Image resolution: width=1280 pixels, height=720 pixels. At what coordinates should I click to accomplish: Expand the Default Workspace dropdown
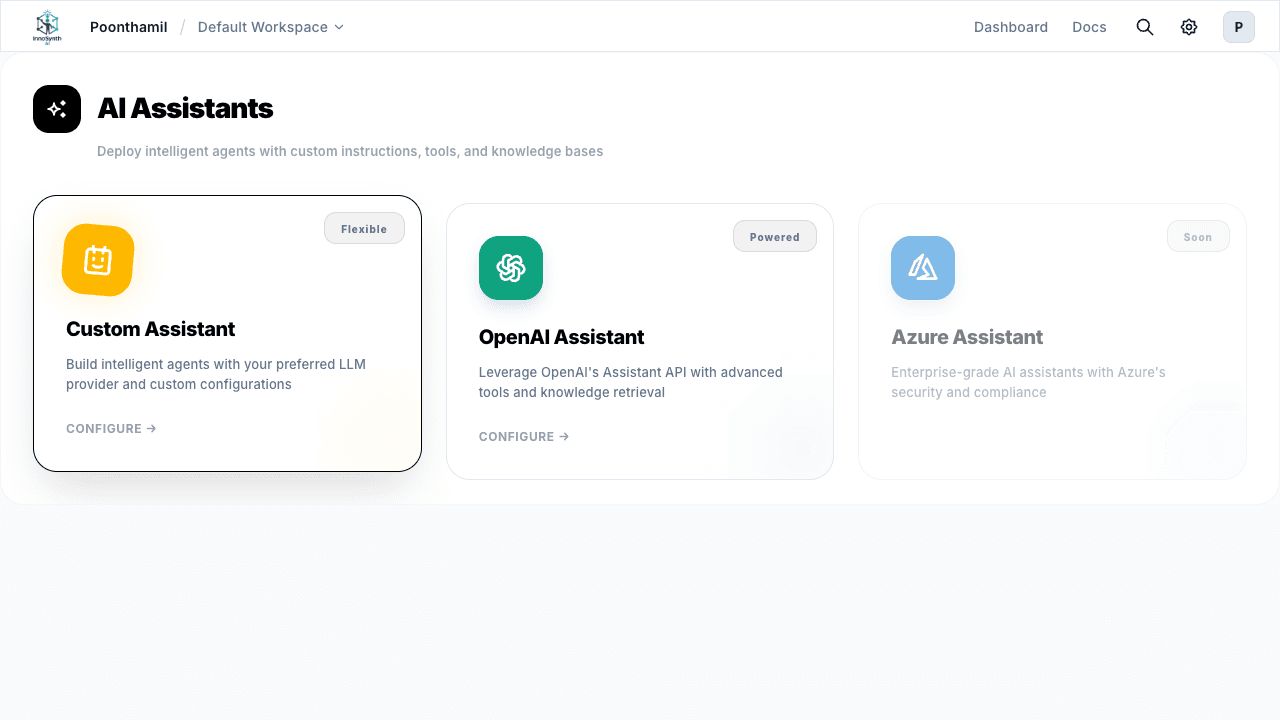271,27
